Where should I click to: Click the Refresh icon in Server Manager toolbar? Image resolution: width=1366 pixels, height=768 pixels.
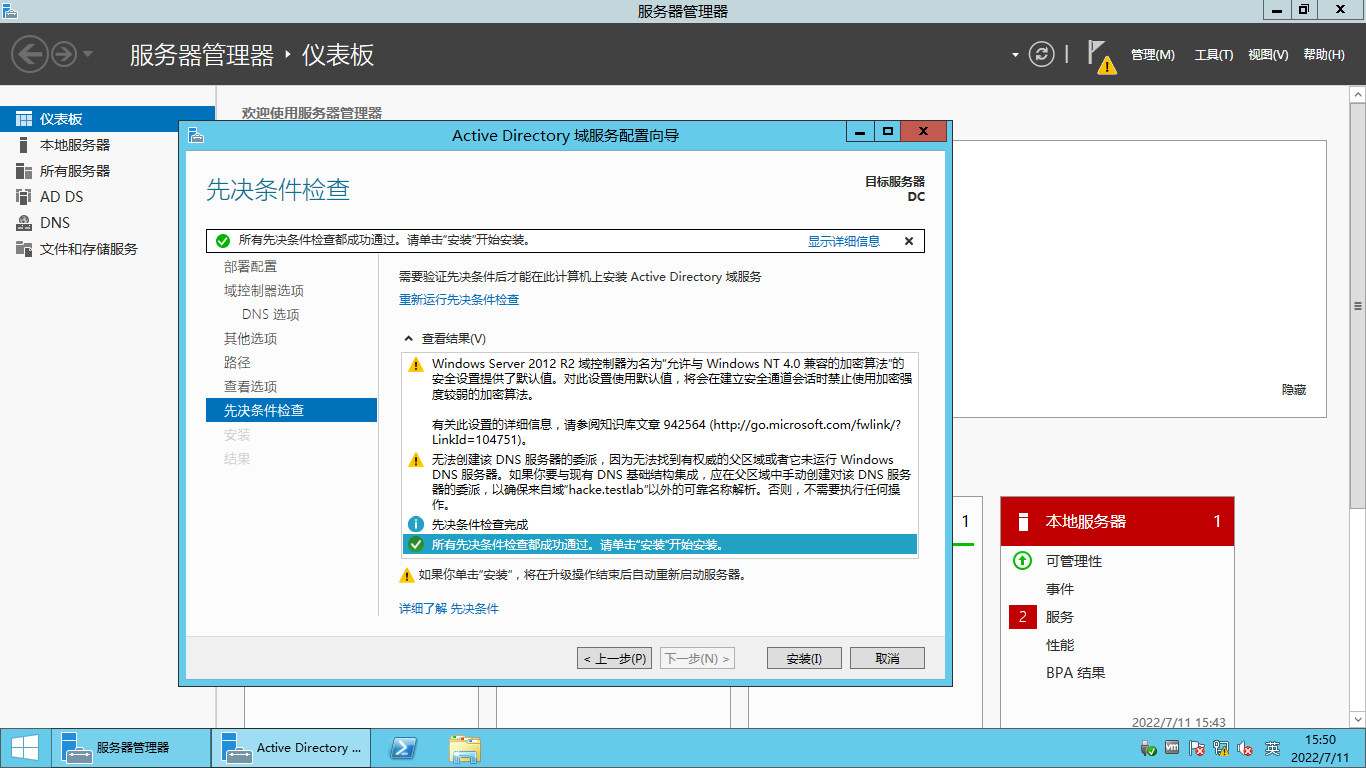coord(1042,55)
